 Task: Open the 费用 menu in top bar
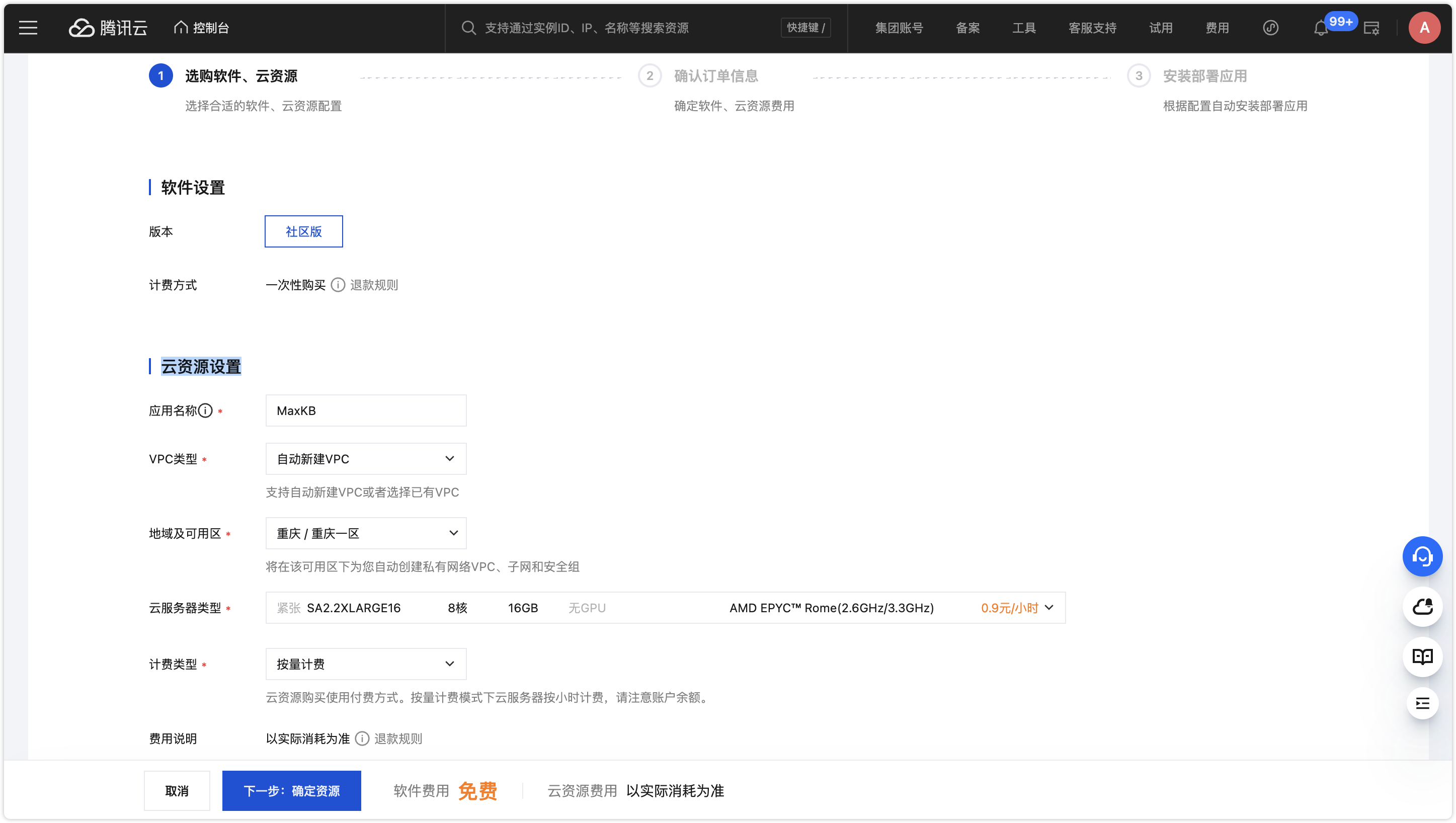tap(1217, 28)
